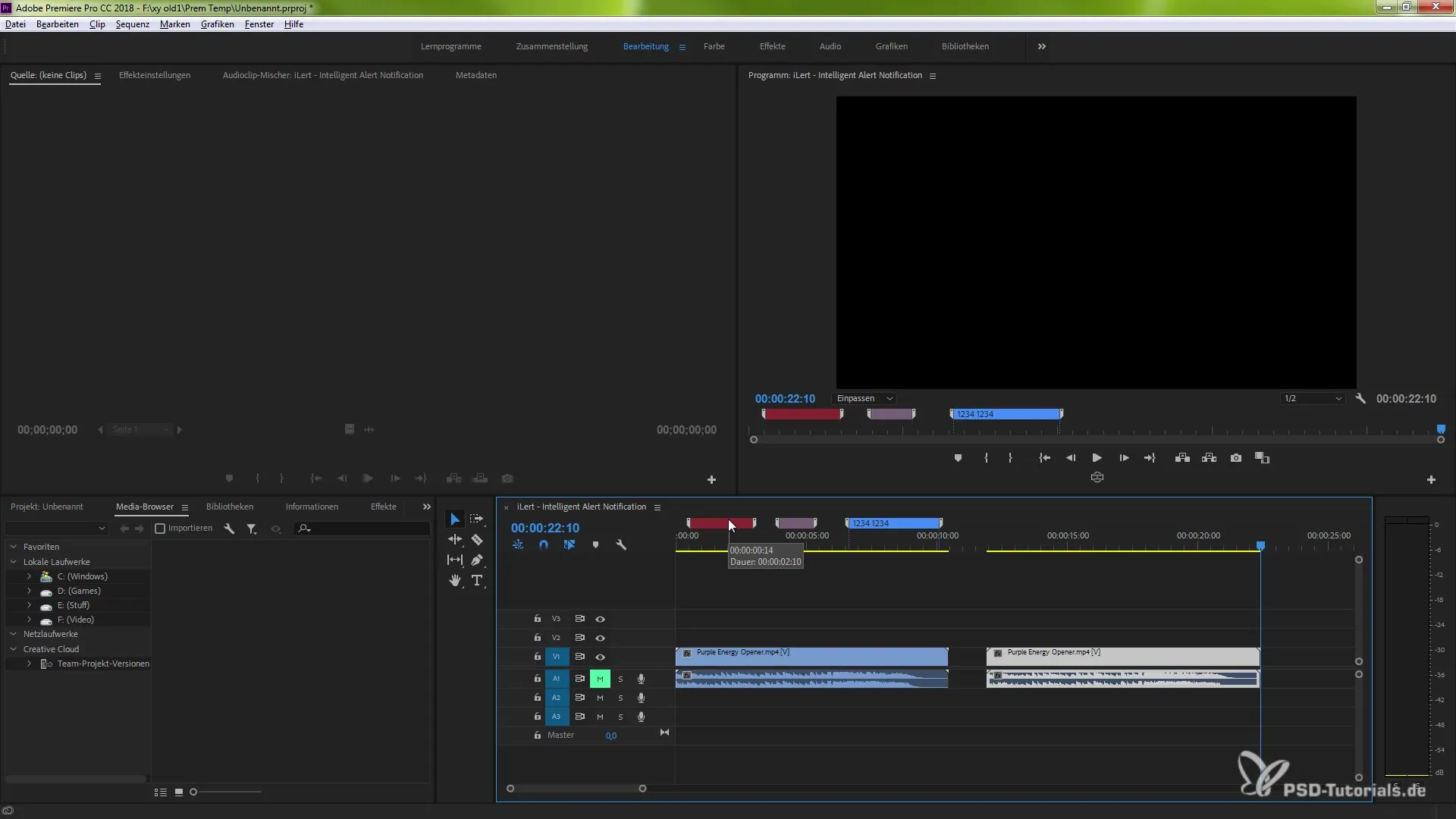This screenshot has width=1456, height=819.
Task: Click nest sequence insert toggle icon
Action: pos(518,545)
